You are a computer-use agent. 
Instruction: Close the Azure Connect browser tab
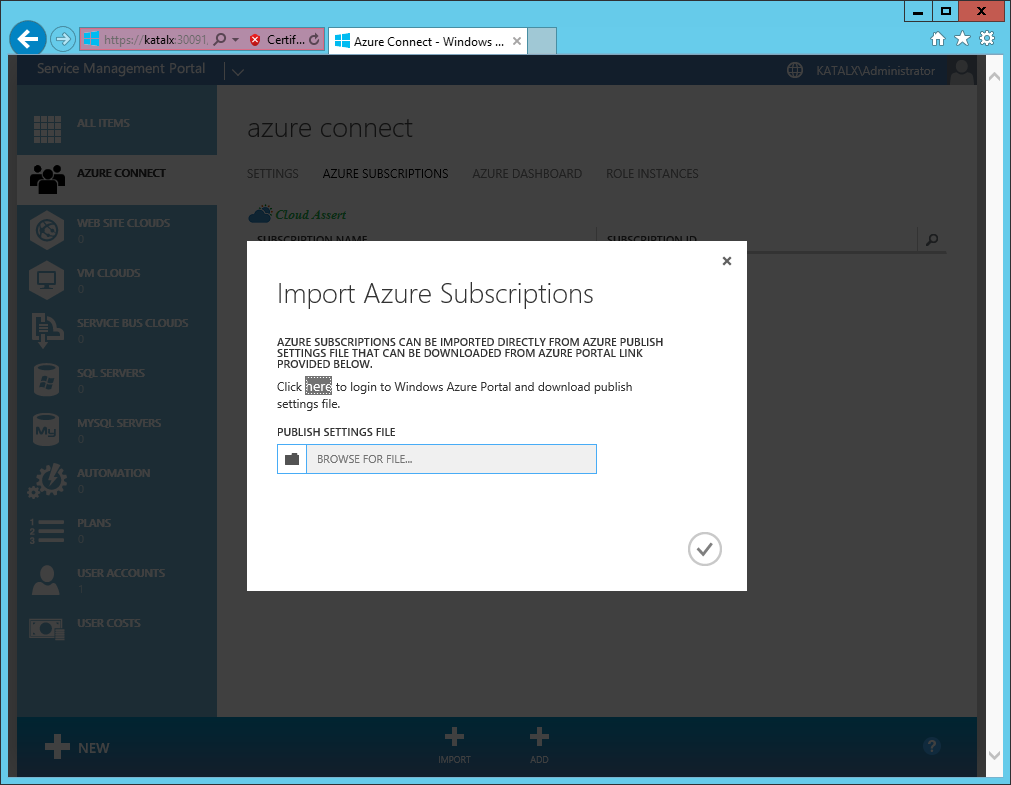click(516, 41)
